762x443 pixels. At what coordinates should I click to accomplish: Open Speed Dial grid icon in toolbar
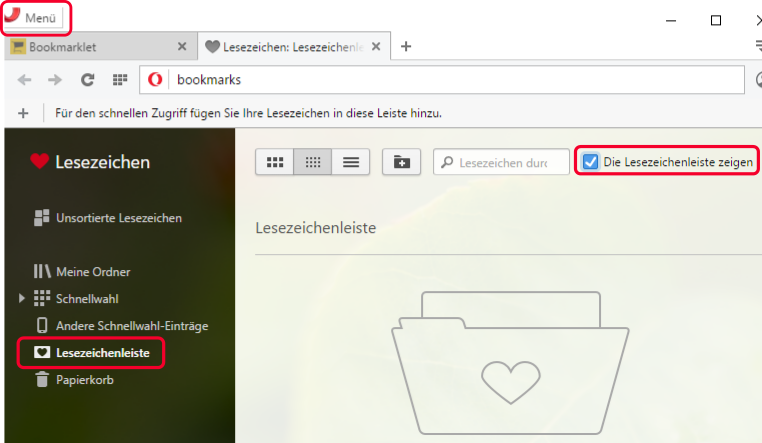click(x=120, y=80)
